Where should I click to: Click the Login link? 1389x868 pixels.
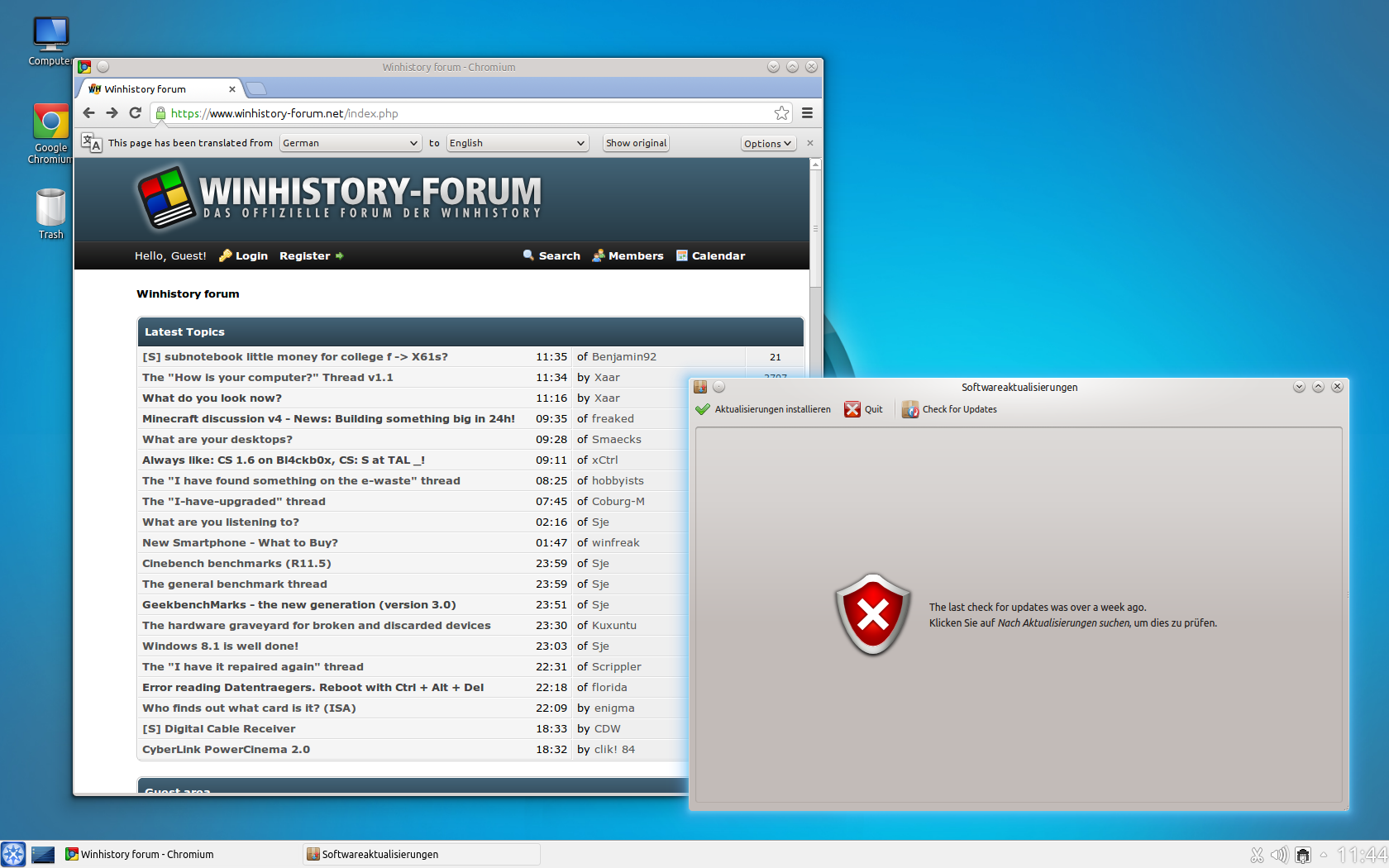tap(251, 256)
